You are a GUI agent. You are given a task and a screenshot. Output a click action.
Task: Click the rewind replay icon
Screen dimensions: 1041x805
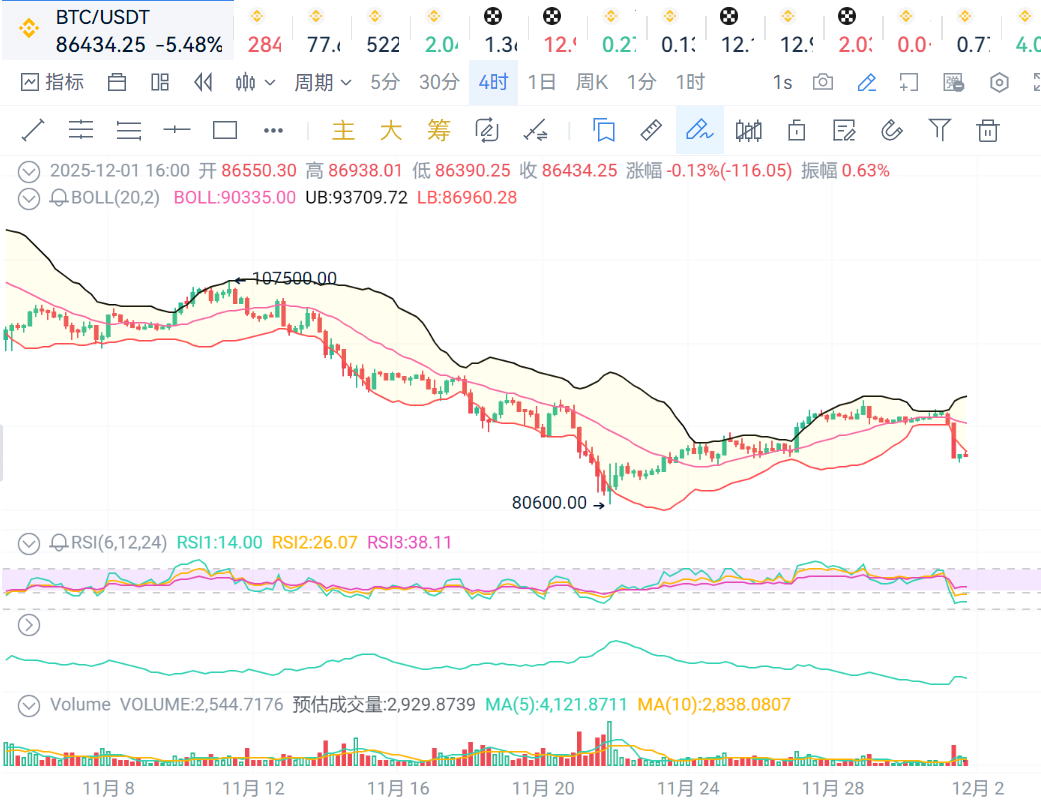[203, 82]
